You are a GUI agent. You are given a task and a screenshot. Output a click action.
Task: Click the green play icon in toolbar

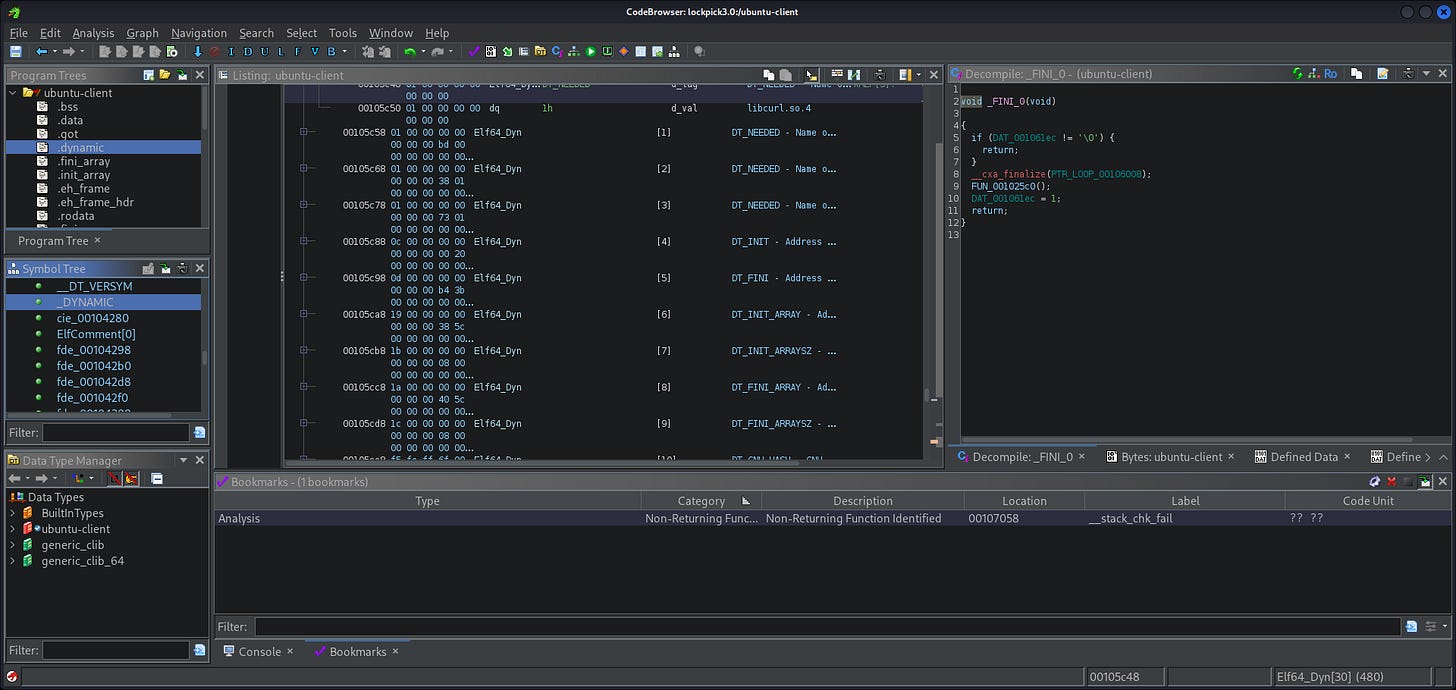(x=590, y=51)
